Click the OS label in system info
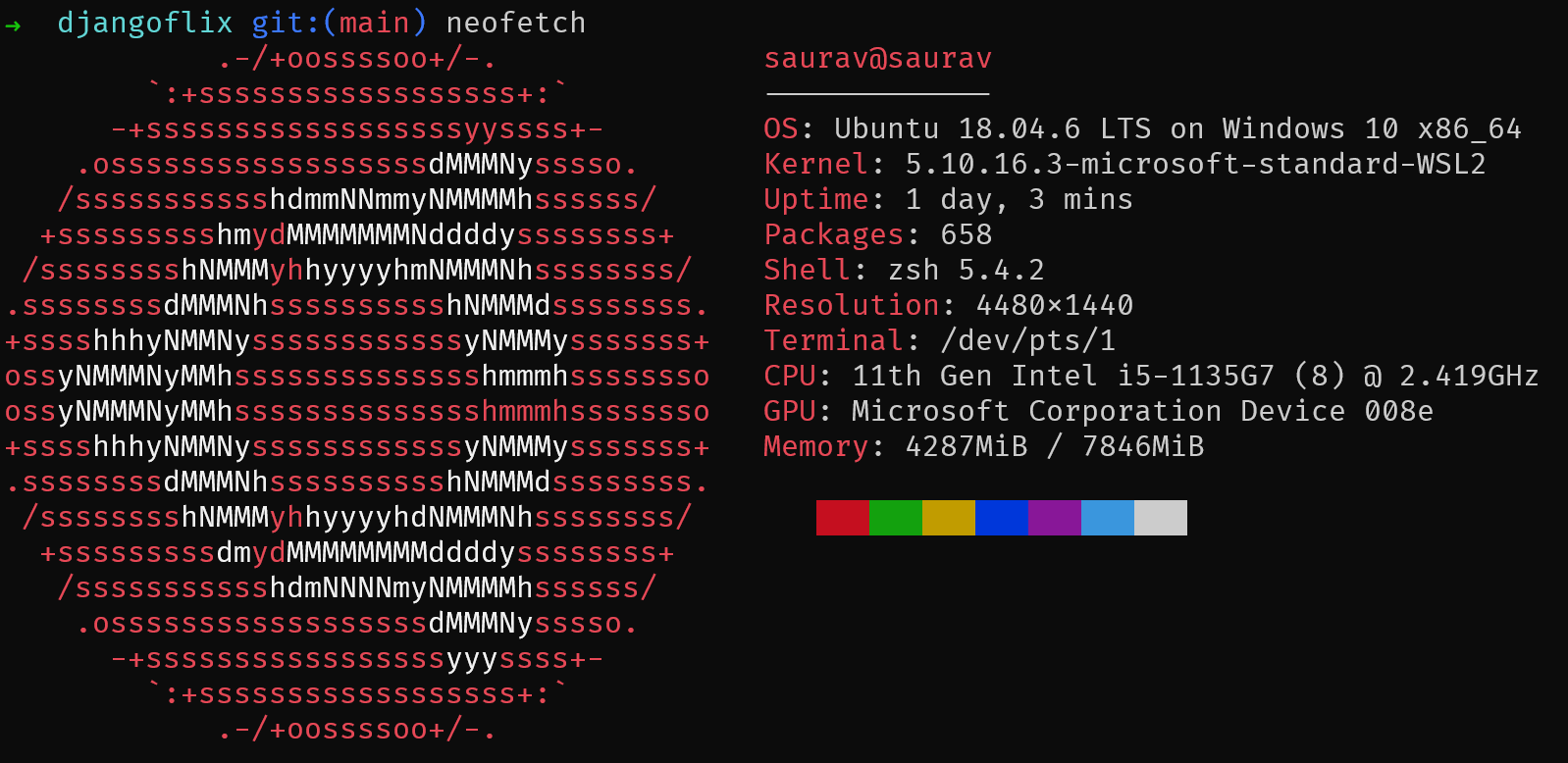 [x=781, y=129]
